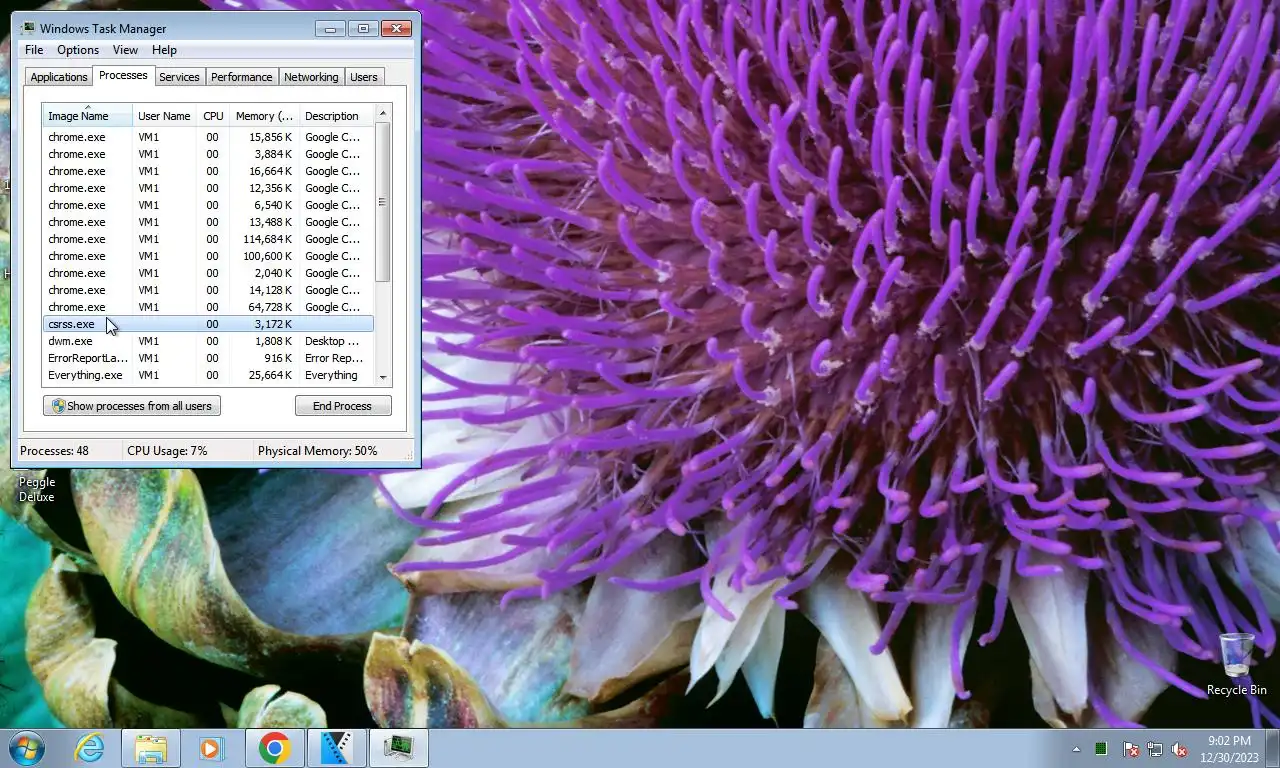Sort by CPU column header
This screenshot has width=1280, height=768.
[x=213, y=116]
